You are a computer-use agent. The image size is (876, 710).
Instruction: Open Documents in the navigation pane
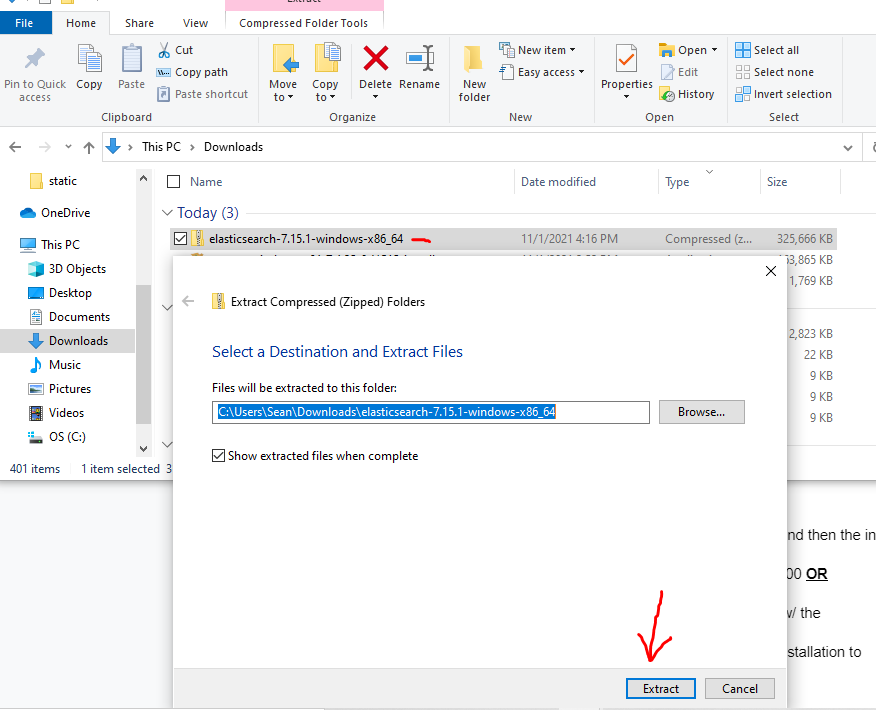tap(69, 317)
